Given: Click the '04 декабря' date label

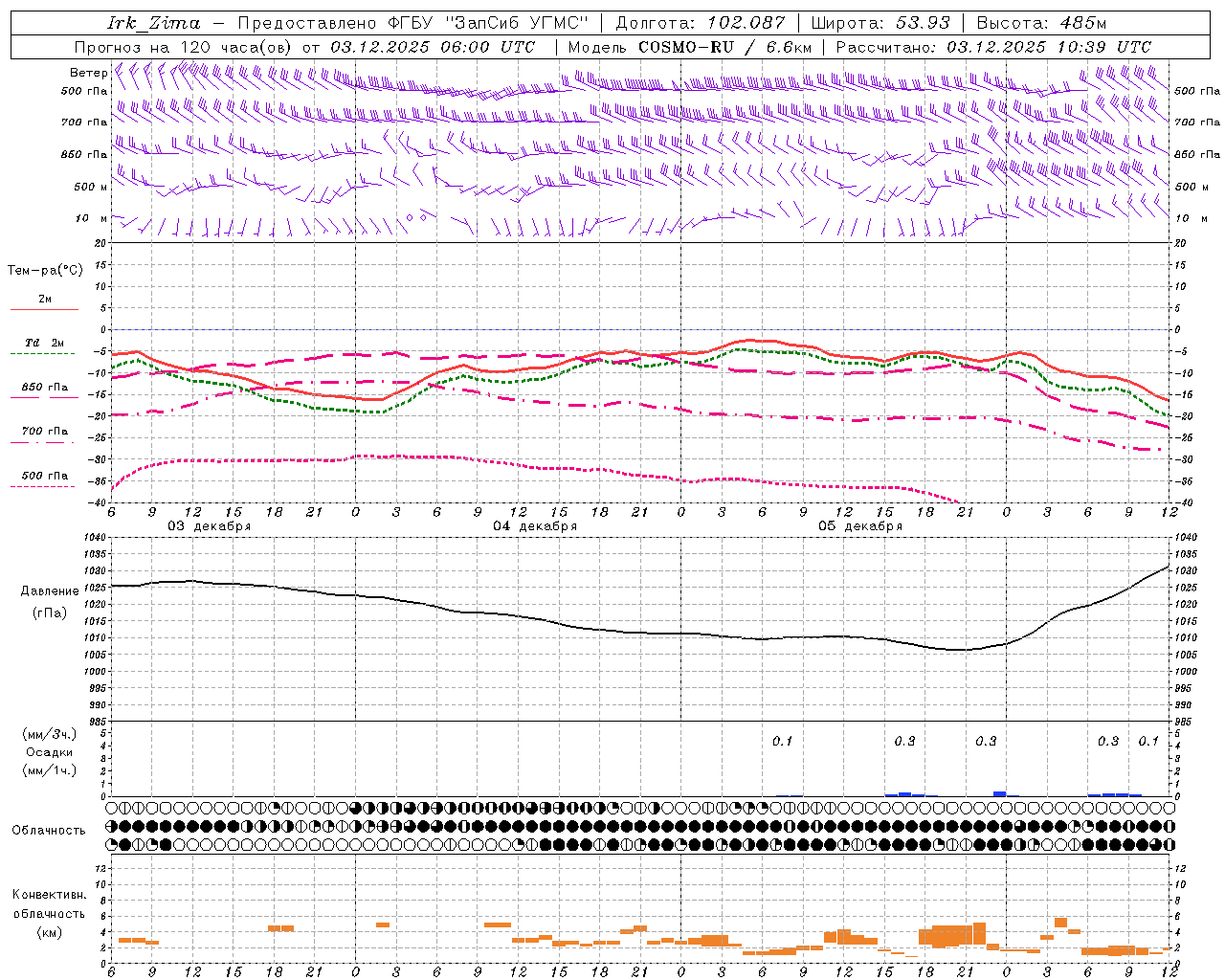Looking at the screenshot, I should [535, 526].
